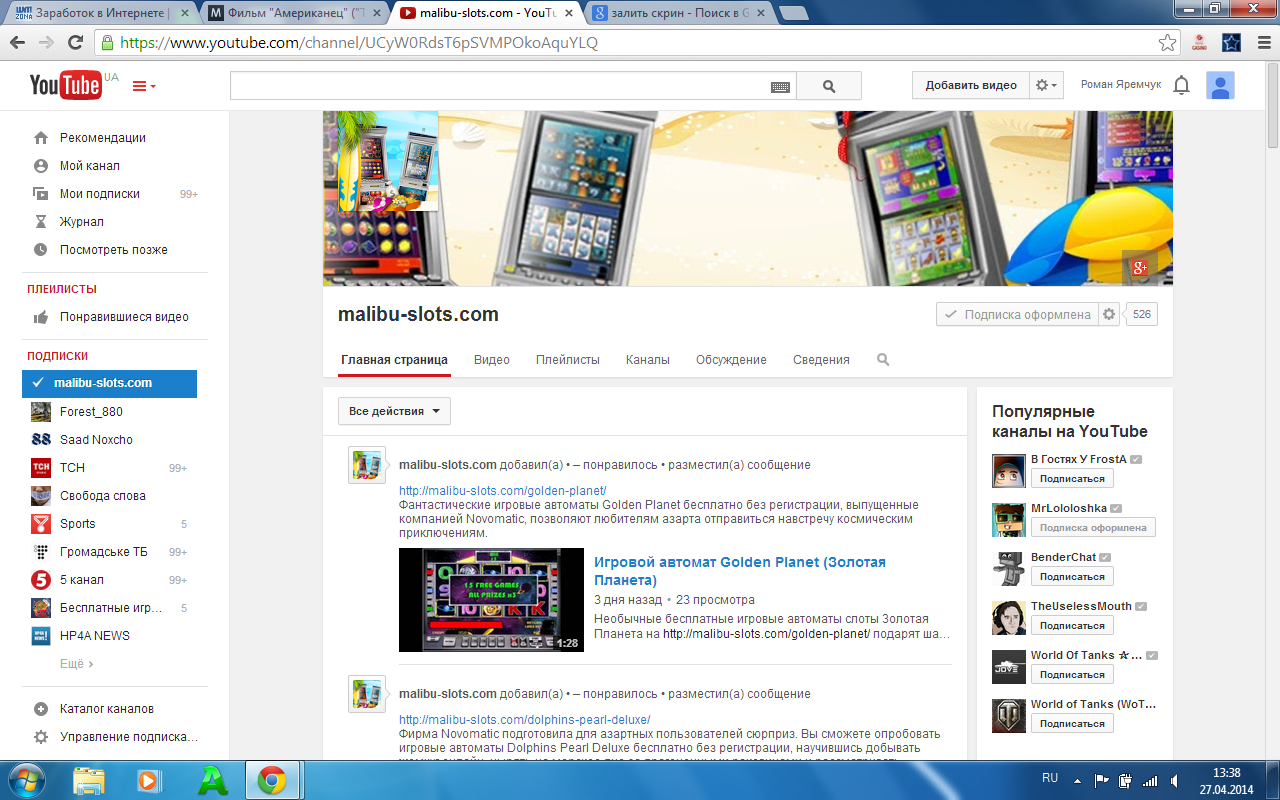This screenshot has height=800, width=1280.
Task: Click the Добавить видео button
Action: pos(971,85)
